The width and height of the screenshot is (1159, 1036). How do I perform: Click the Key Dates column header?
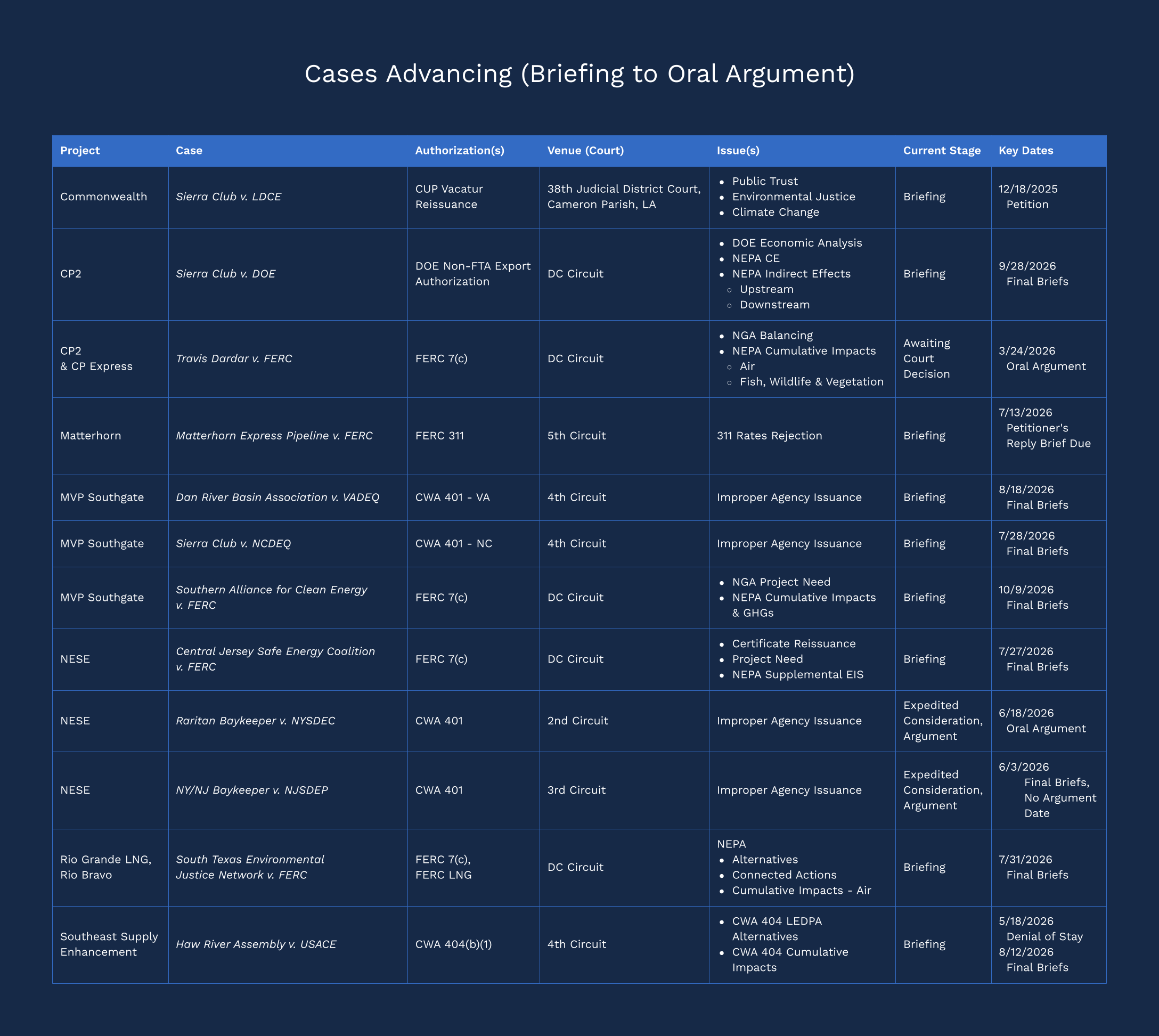tap(1026, 150)
